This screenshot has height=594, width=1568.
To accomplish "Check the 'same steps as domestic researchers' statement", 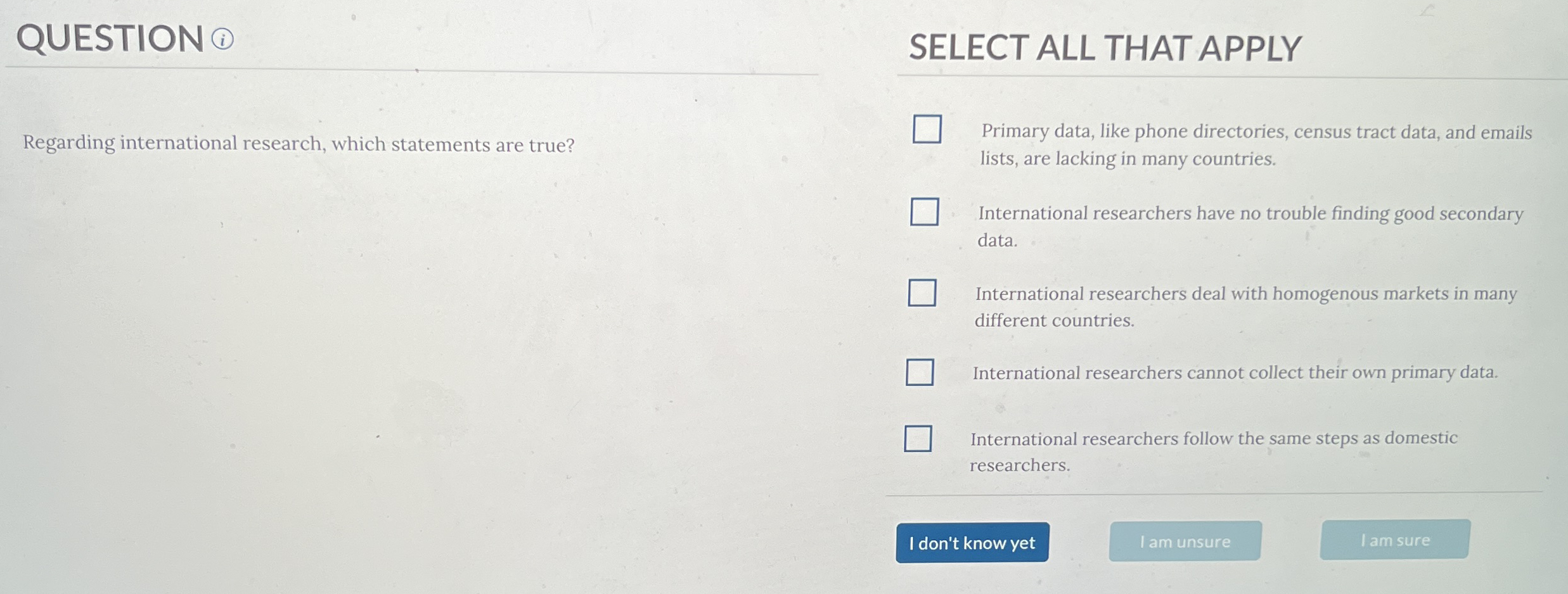I will click(x=918, y=438).
